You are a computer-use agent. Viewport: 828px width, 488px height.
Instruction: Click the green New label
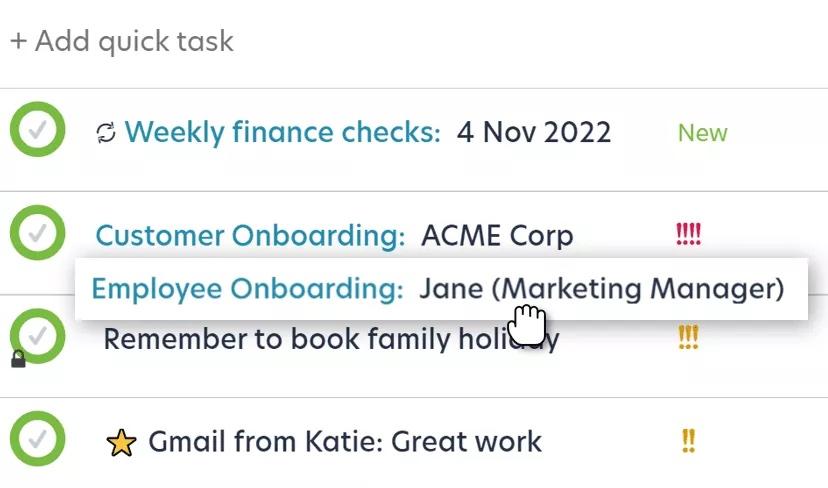(702, 133)
